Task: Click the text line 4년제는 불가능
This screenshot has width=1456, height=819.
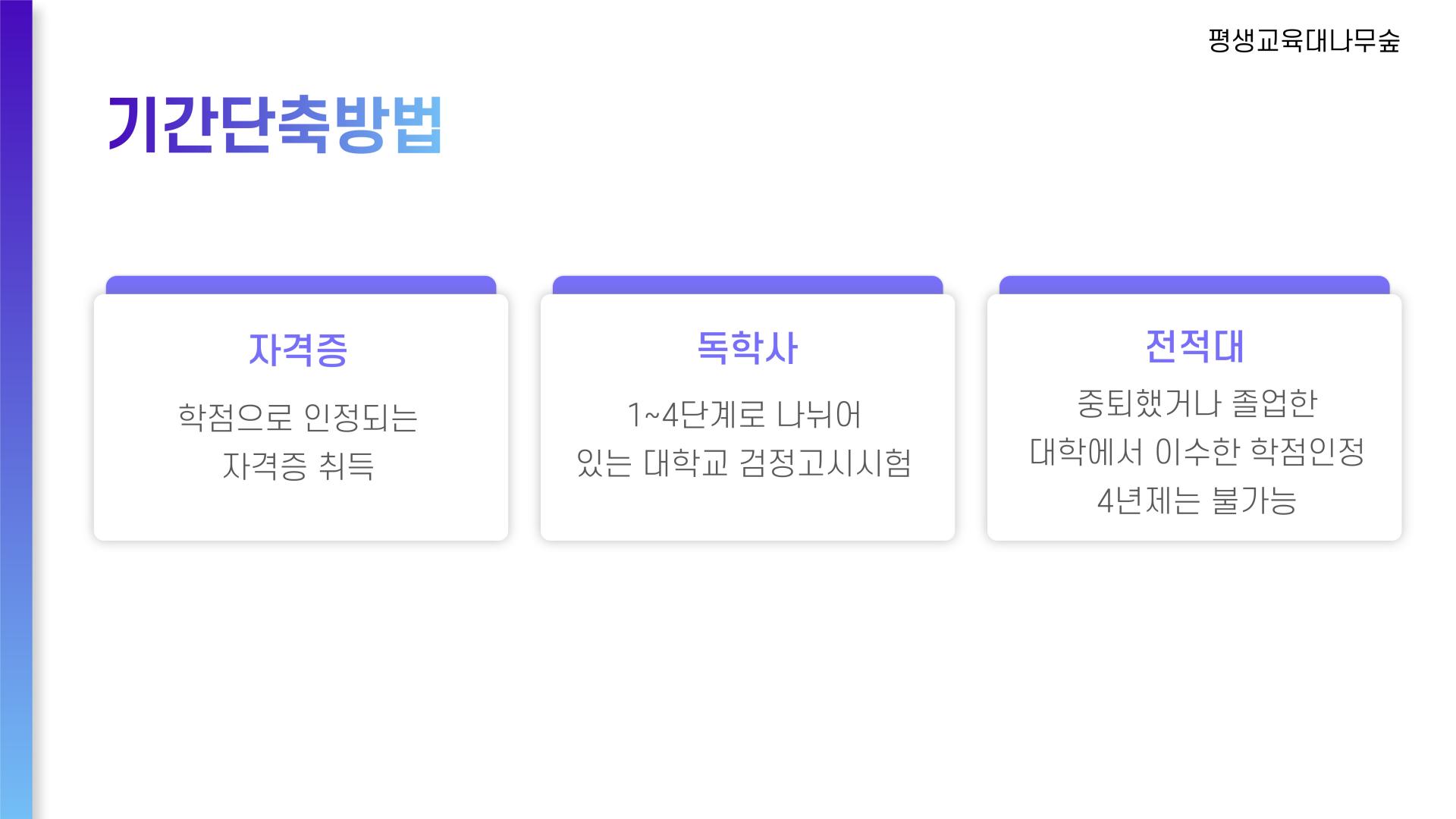Action: point(1197,500)
